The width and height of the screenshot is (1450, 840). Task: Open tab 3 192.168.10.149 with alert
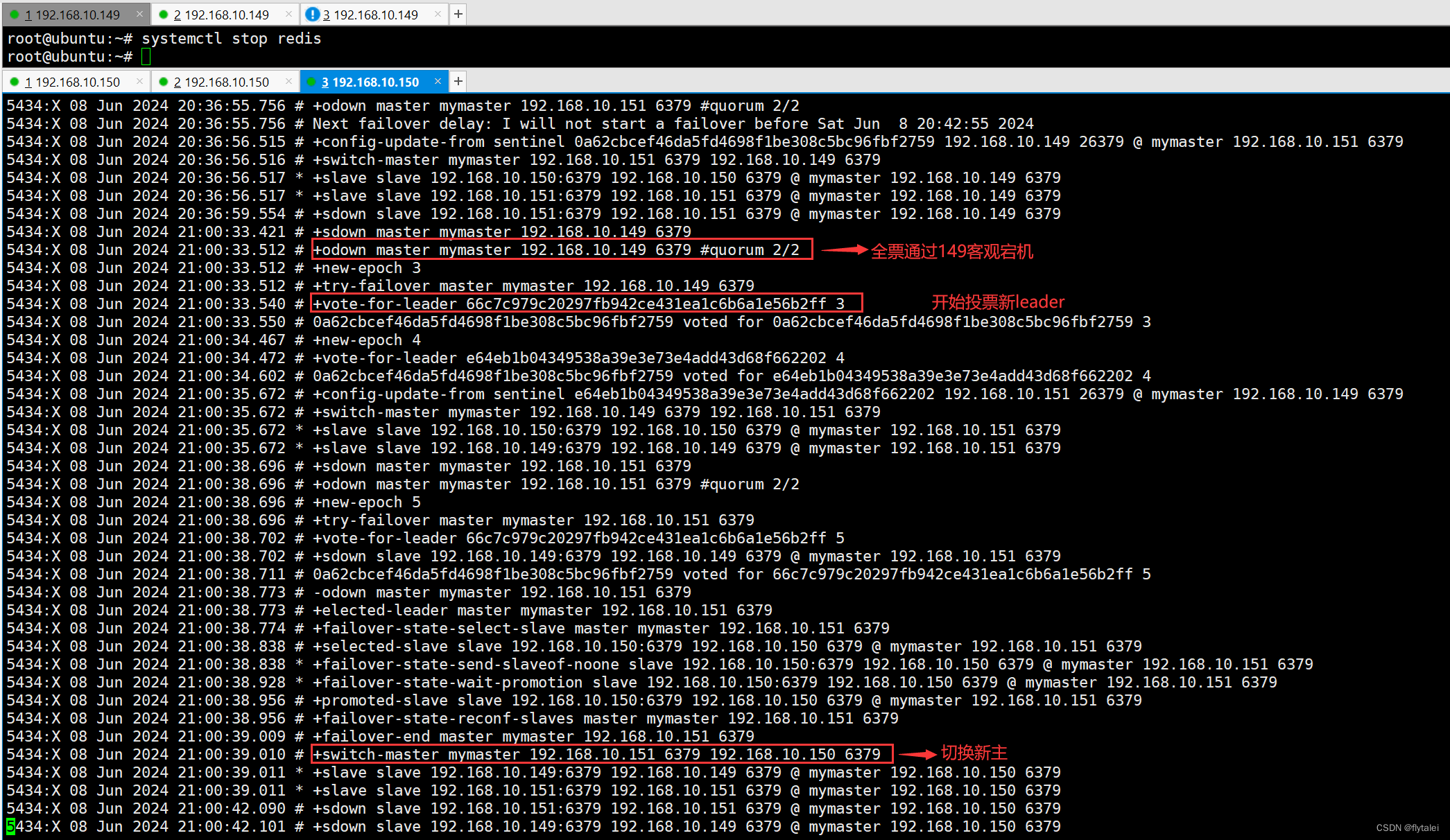click(375, 15)
